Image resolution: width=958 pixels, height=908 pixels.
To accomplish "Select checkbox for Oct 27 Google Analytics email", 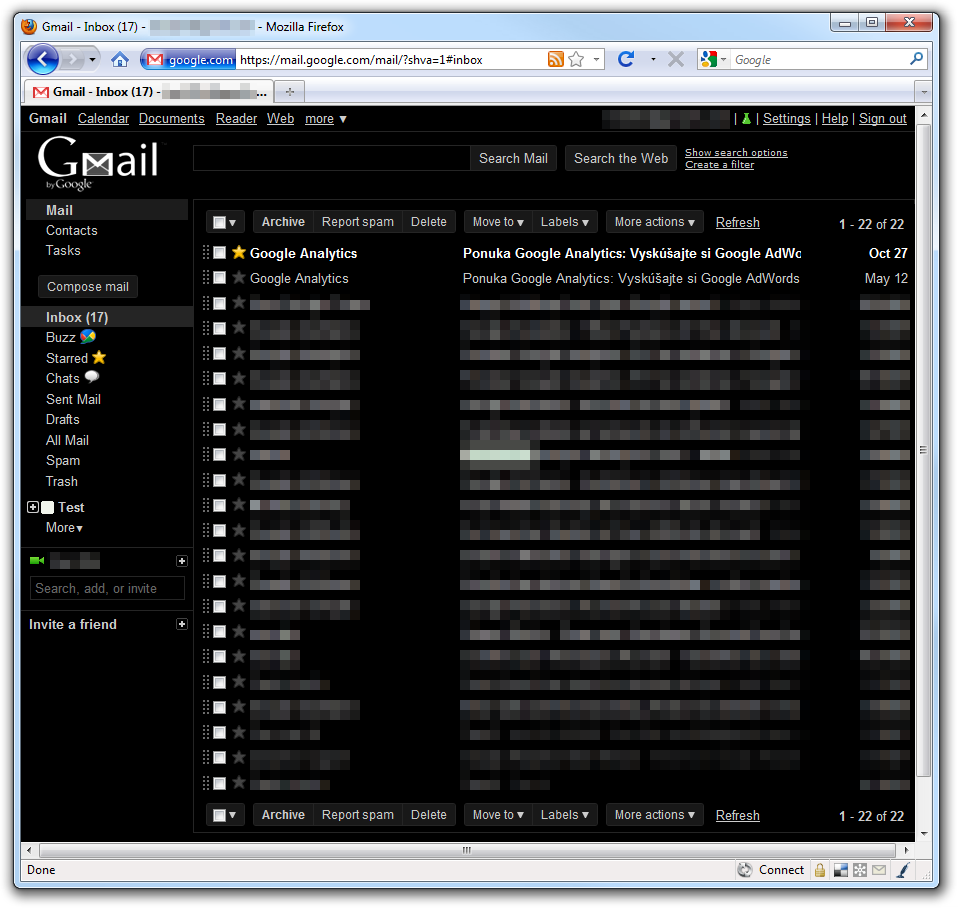I will coord(219,253).
